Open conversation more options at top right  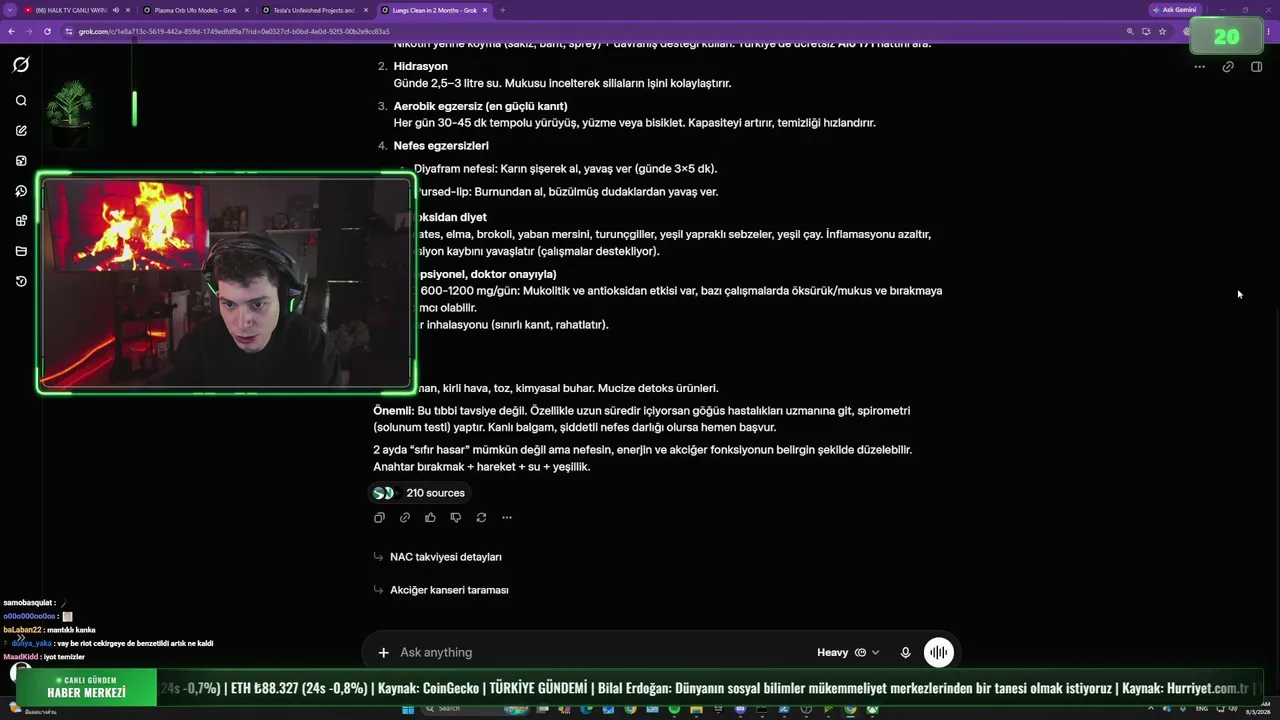tap(1199, 67)
